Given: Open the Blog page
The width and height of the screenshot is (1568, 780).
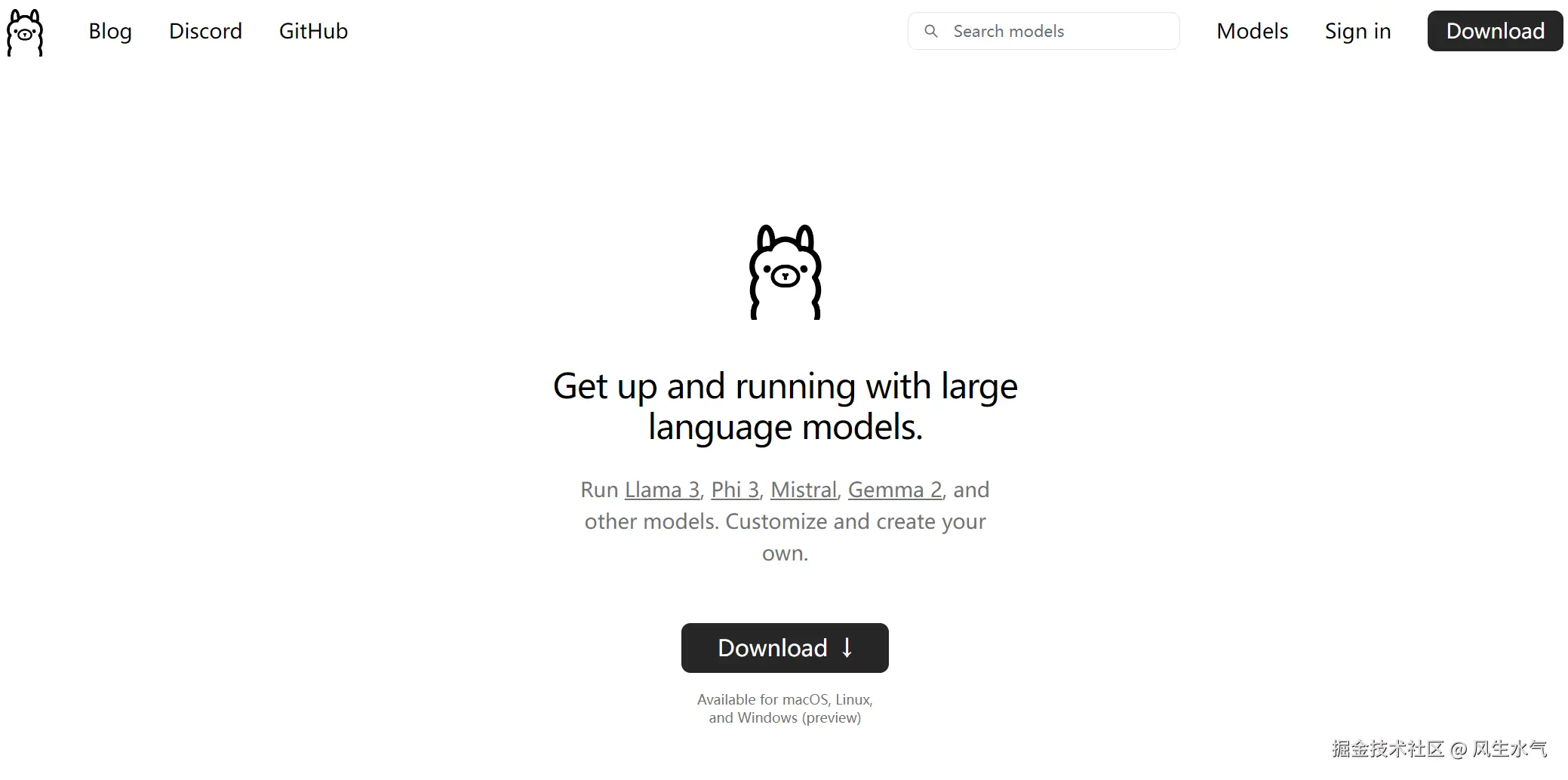Looking at the screenshot, I should (x=110, y=31).
